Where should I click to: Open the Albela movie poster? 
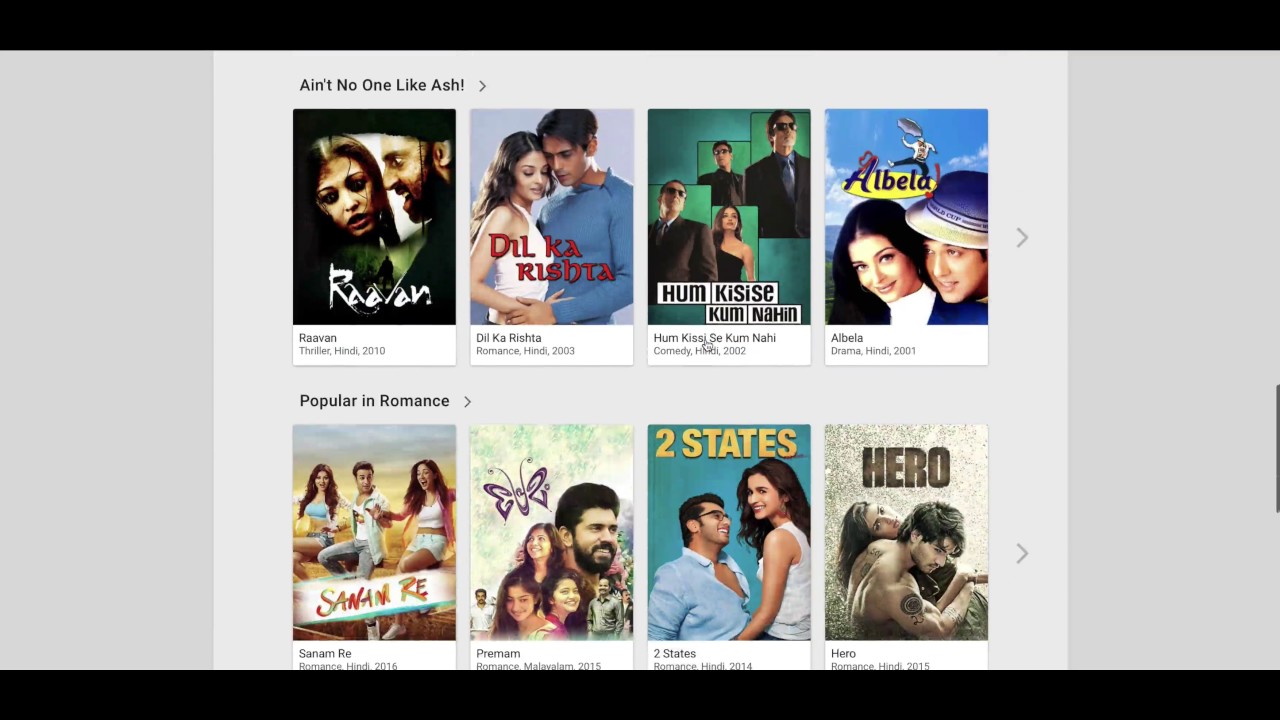pos(906,217)
